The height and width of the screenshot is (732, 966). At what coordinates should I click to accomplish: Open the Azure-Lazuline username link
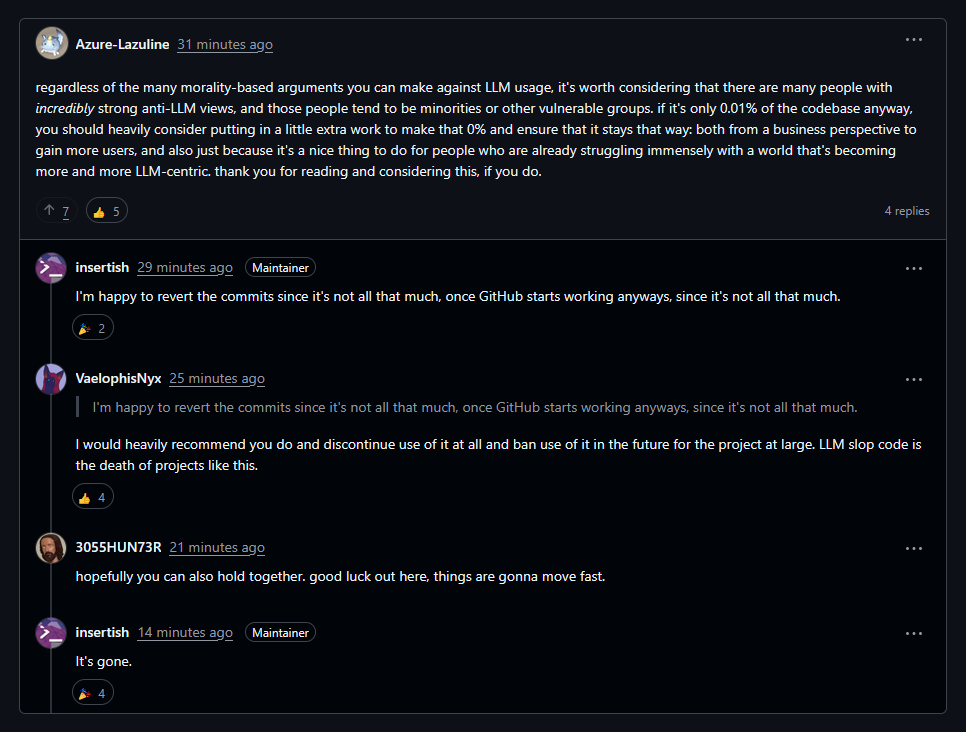point(122,44)
